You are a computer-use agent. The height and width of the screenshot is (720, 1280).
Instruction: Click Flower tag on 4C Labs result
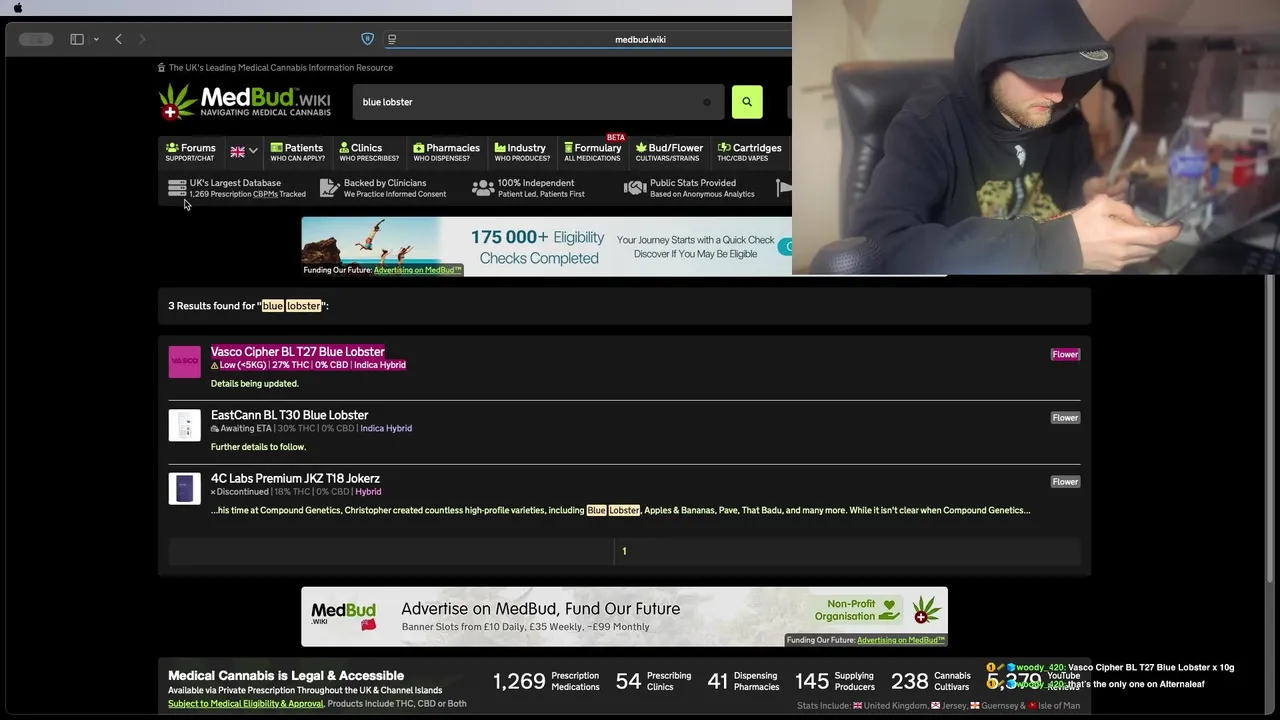point(1065,482)
